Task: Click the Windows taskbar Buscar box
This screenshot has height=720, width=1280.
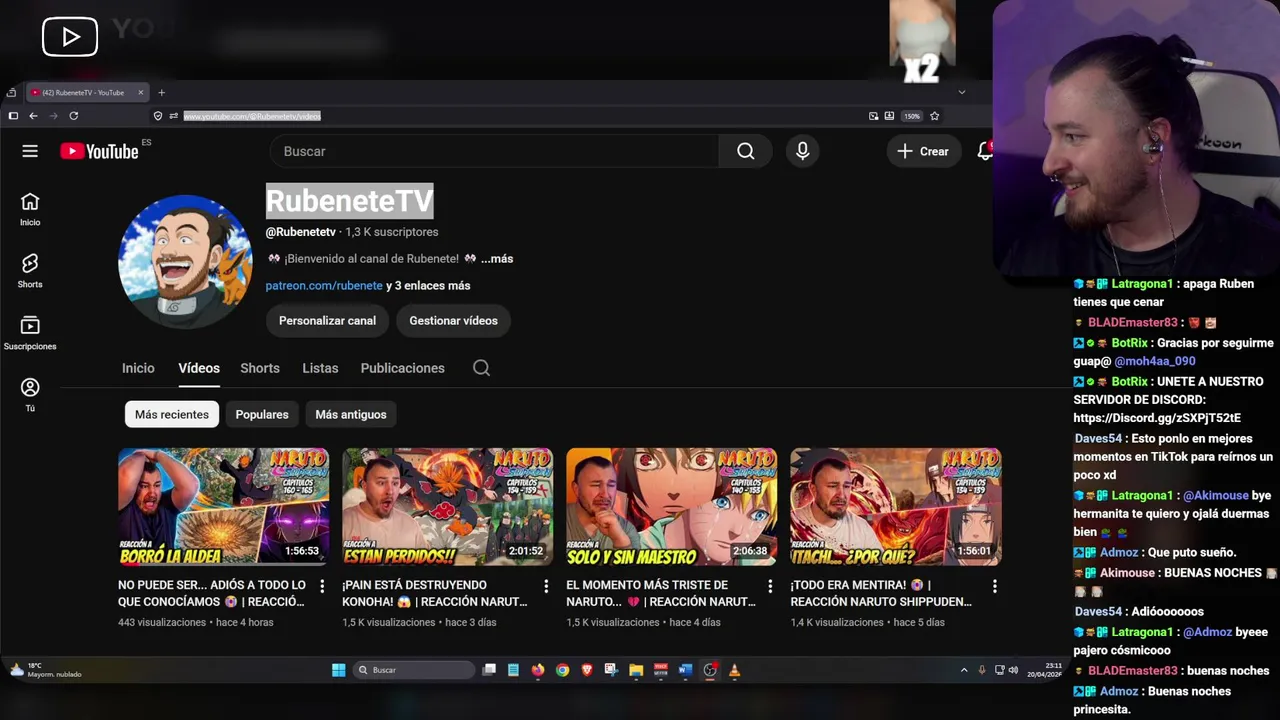Action: click(x=414, y=670)
